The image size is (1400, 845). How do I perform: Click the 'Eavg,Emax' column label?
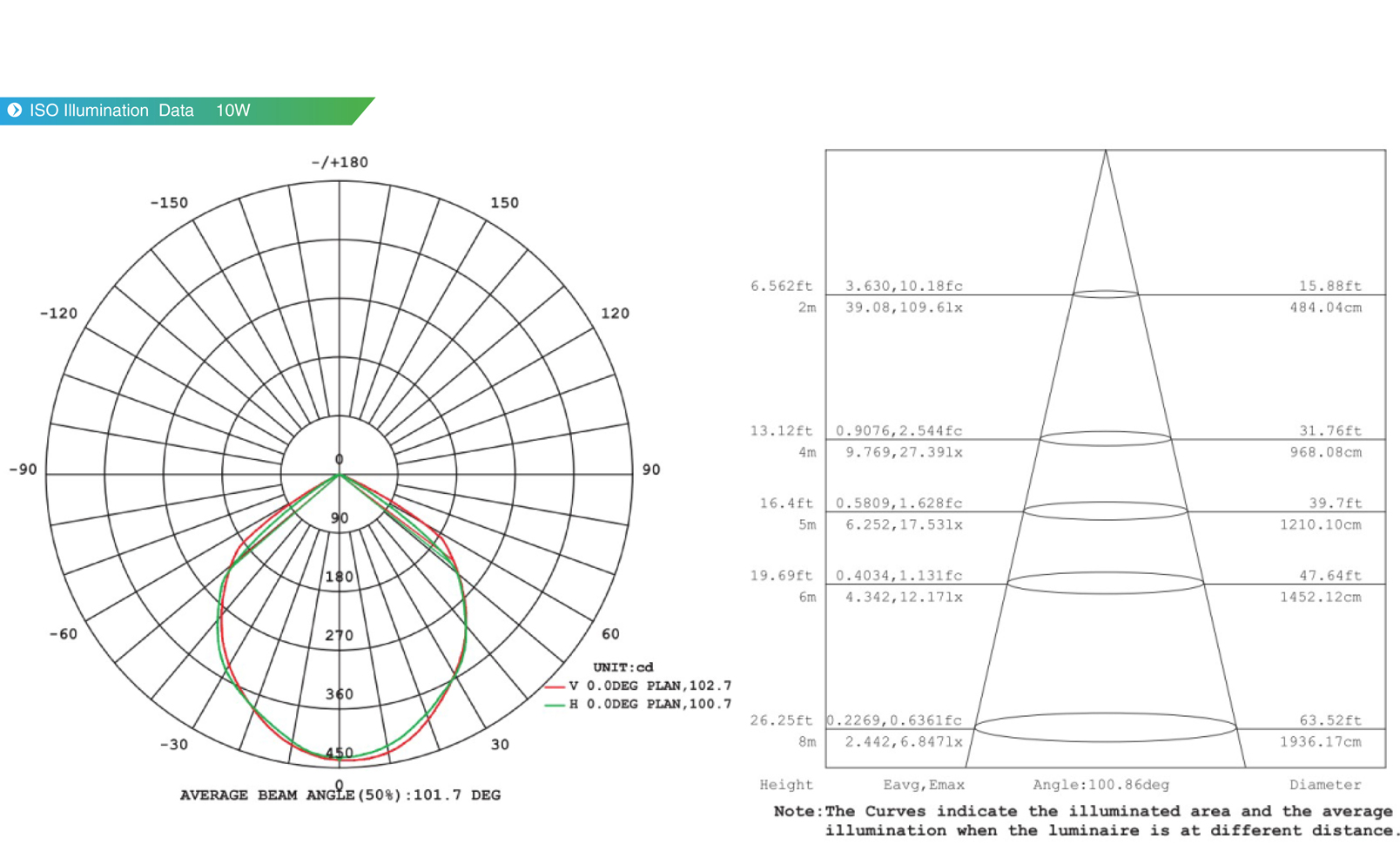click(x=924, y=785)
